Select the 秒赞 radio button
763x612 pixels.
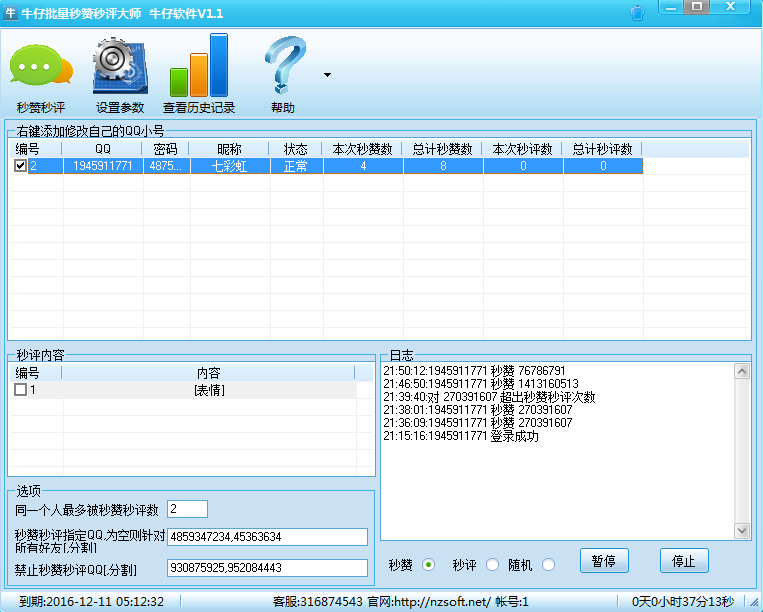tap(428, 565)
